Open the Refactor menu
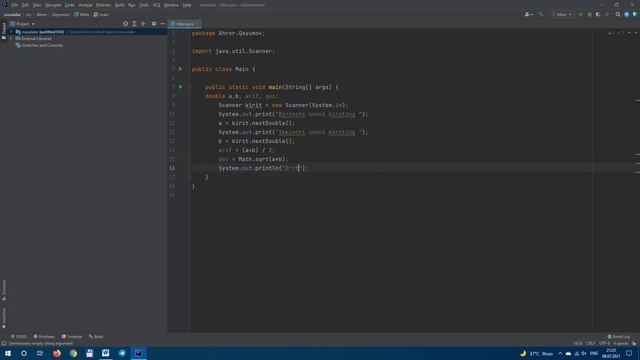The height and width of the screenshot is (360, 640). [x=103, y=5]
